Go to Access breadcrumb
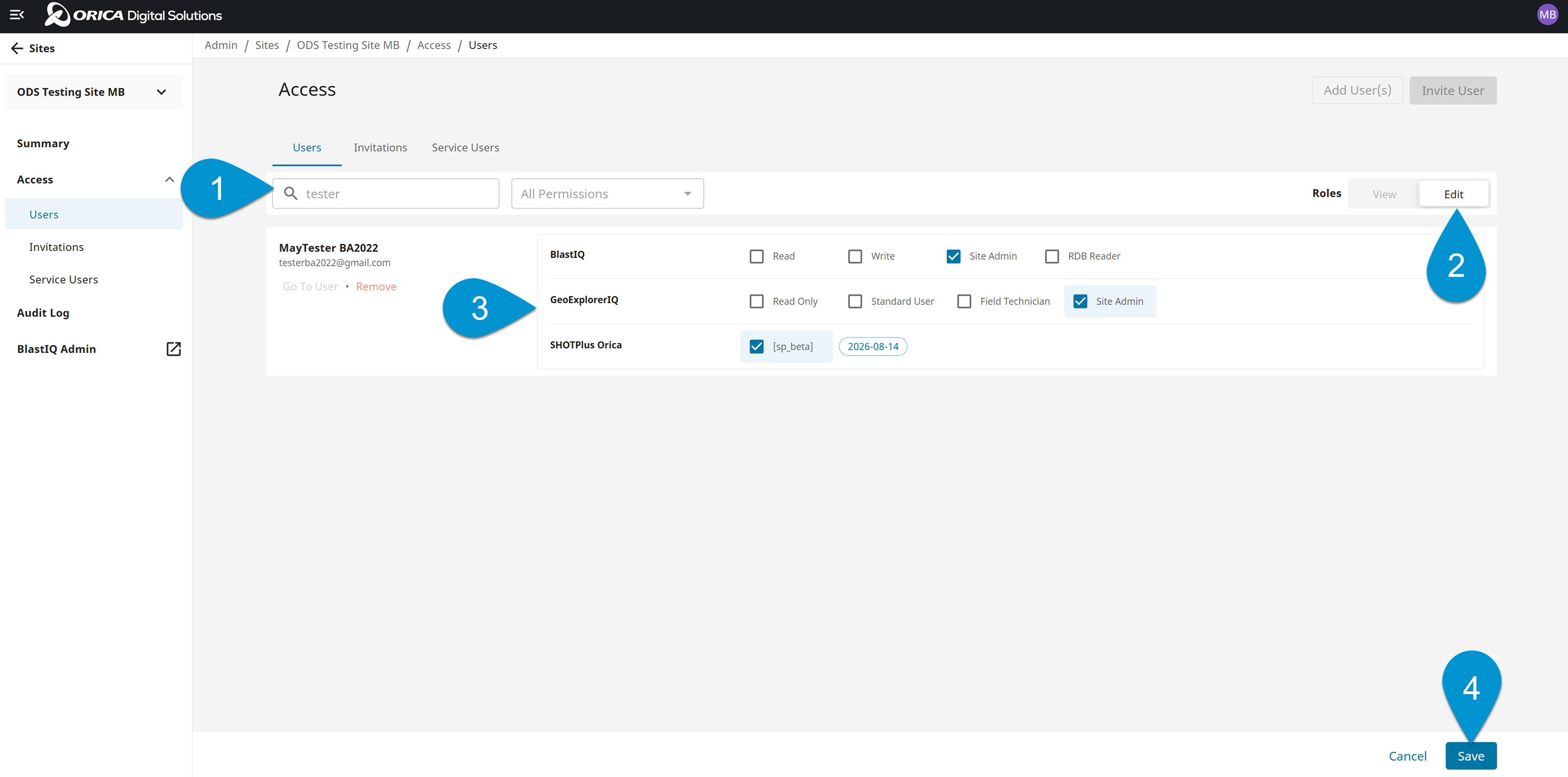This screenshot has height=777, width=1568. [x=434, y=45]
